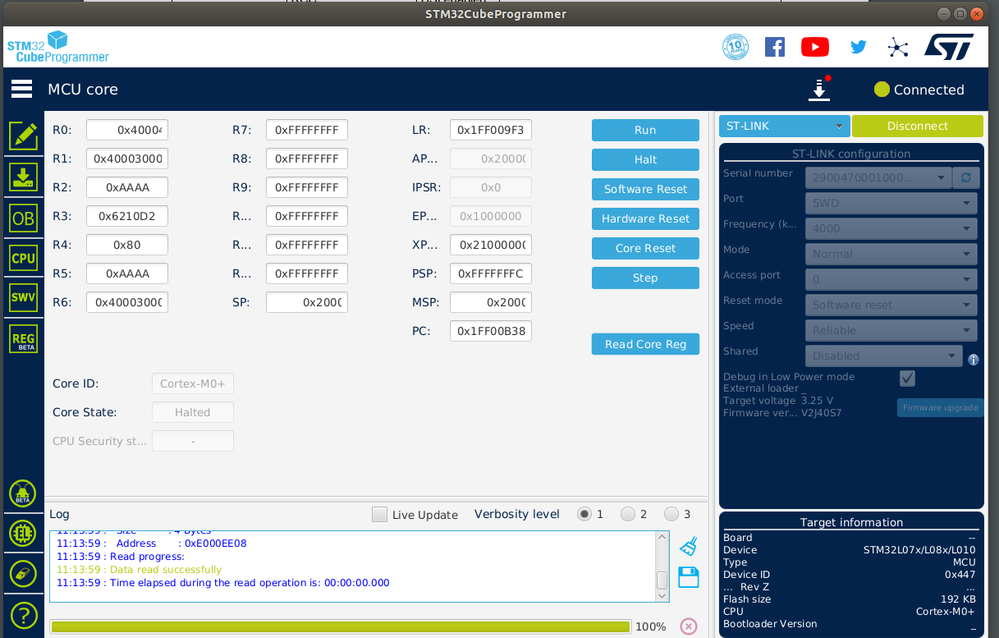Open the beta bug tool icon

coord(23,493)
